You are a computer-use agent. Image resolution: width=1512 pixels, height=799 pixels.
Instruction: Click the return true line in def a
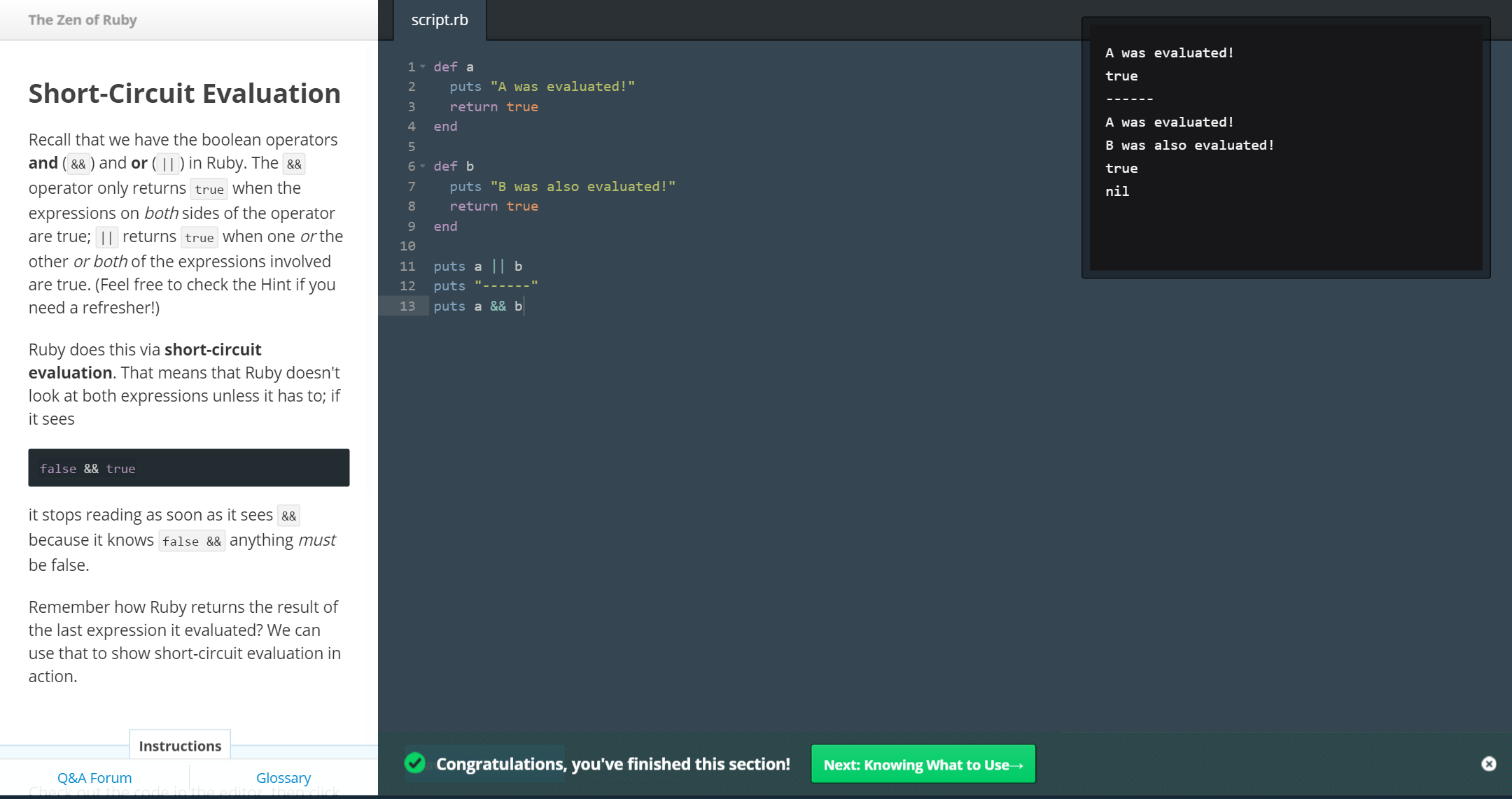tap(493, 107)
